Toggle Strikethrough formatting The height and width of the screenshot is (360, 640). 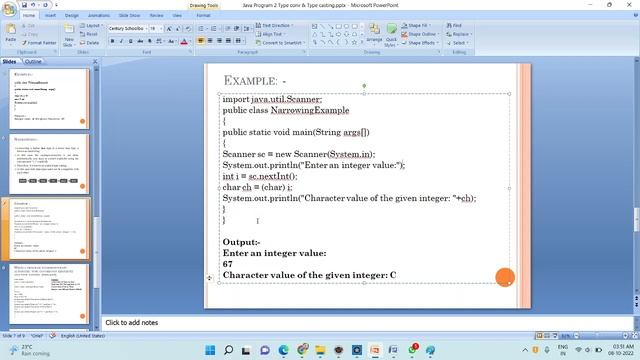140,41
